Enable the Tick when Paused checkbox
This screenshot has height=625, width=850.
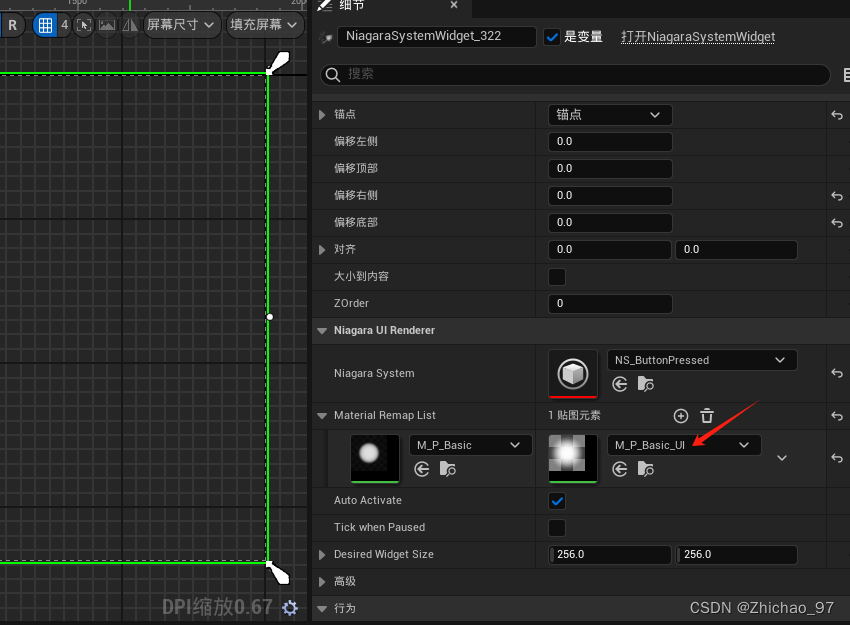click(557, 527)
